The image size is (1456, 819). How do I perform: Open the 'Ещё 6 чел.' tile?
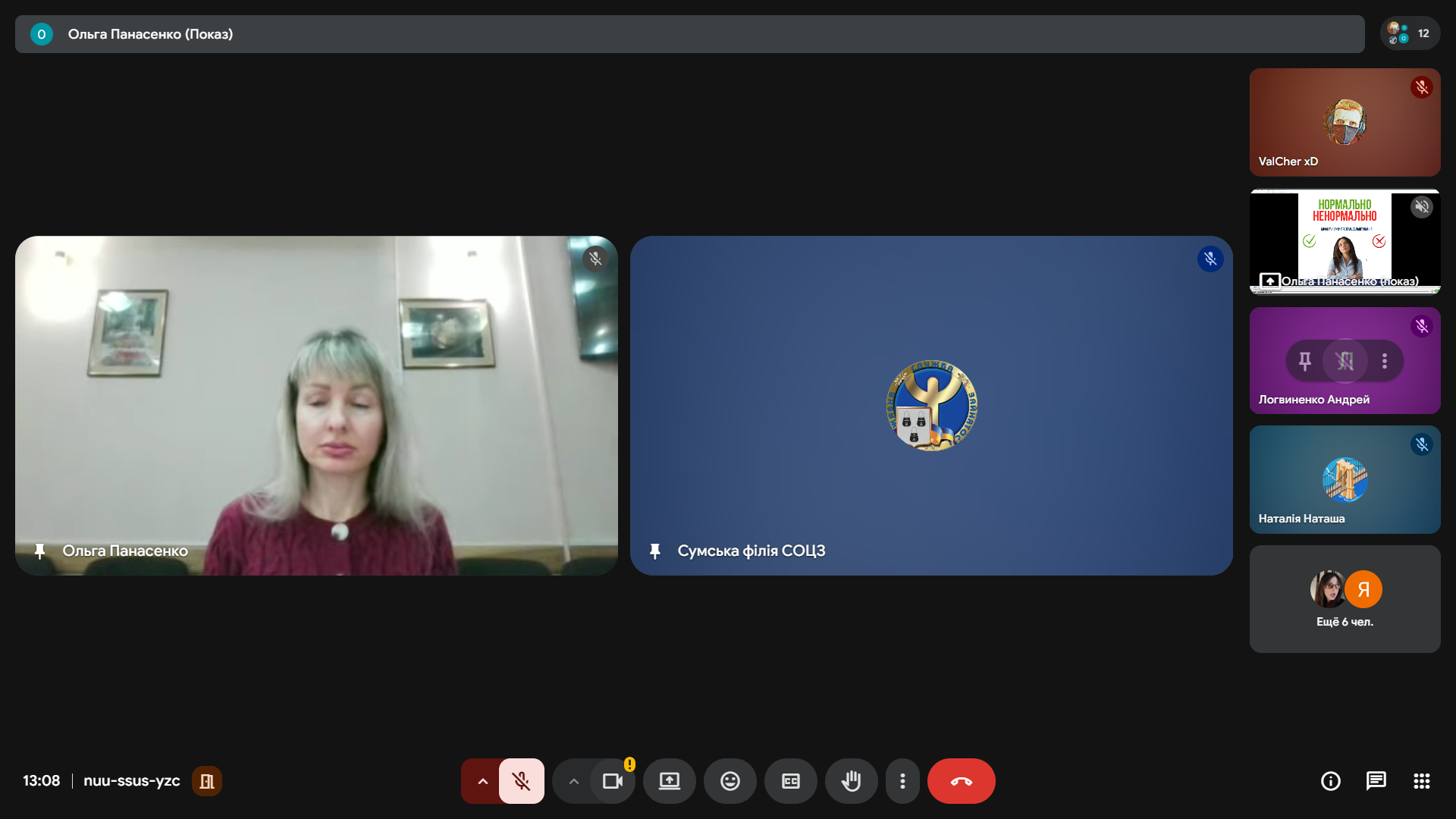click(1345, 599)
